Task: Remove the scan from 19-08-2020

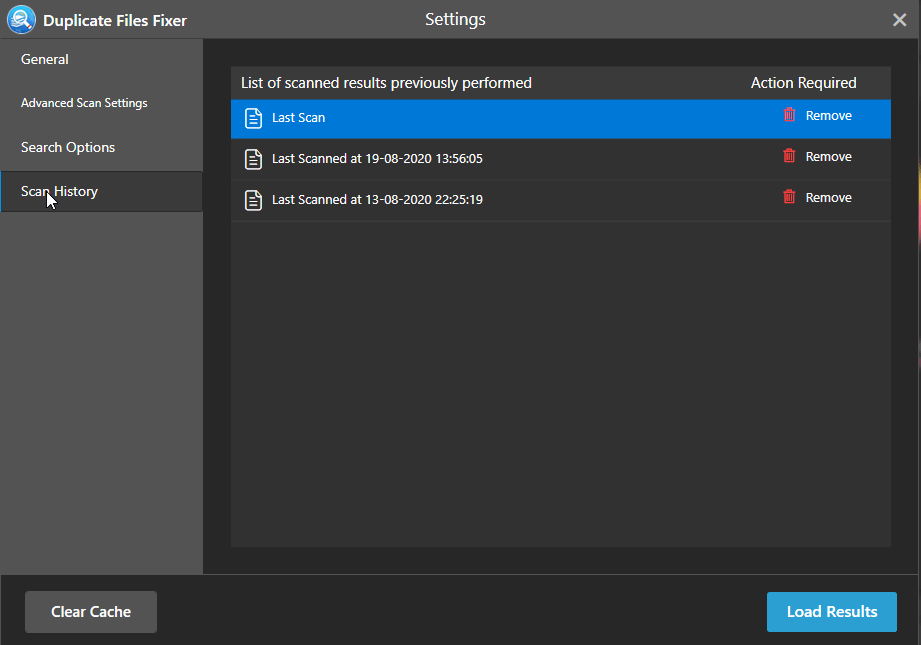Action: (x=828, y=157)
